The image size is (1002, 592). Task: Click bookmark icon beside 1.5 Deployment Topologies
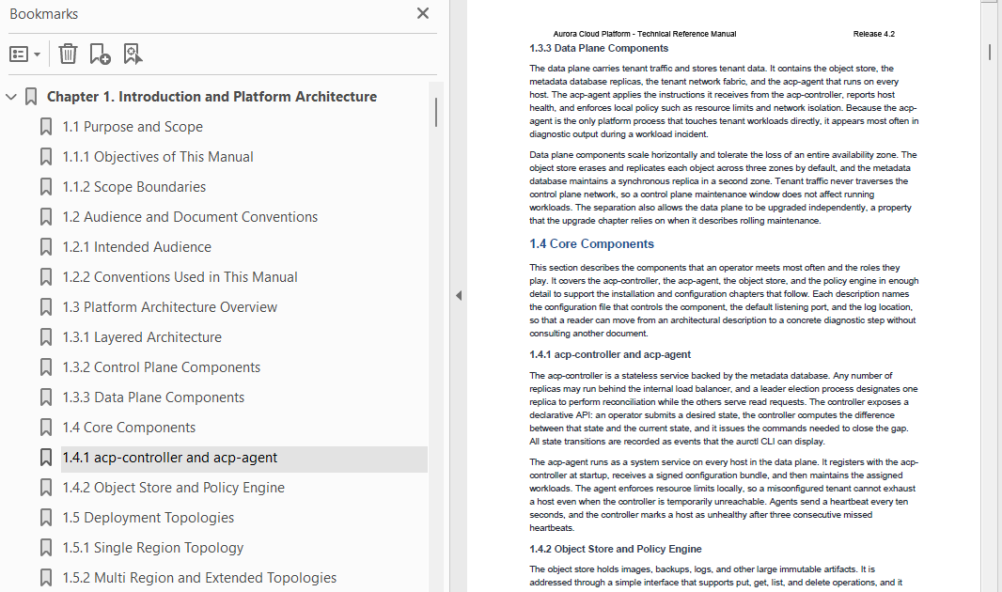pos(46,518)
